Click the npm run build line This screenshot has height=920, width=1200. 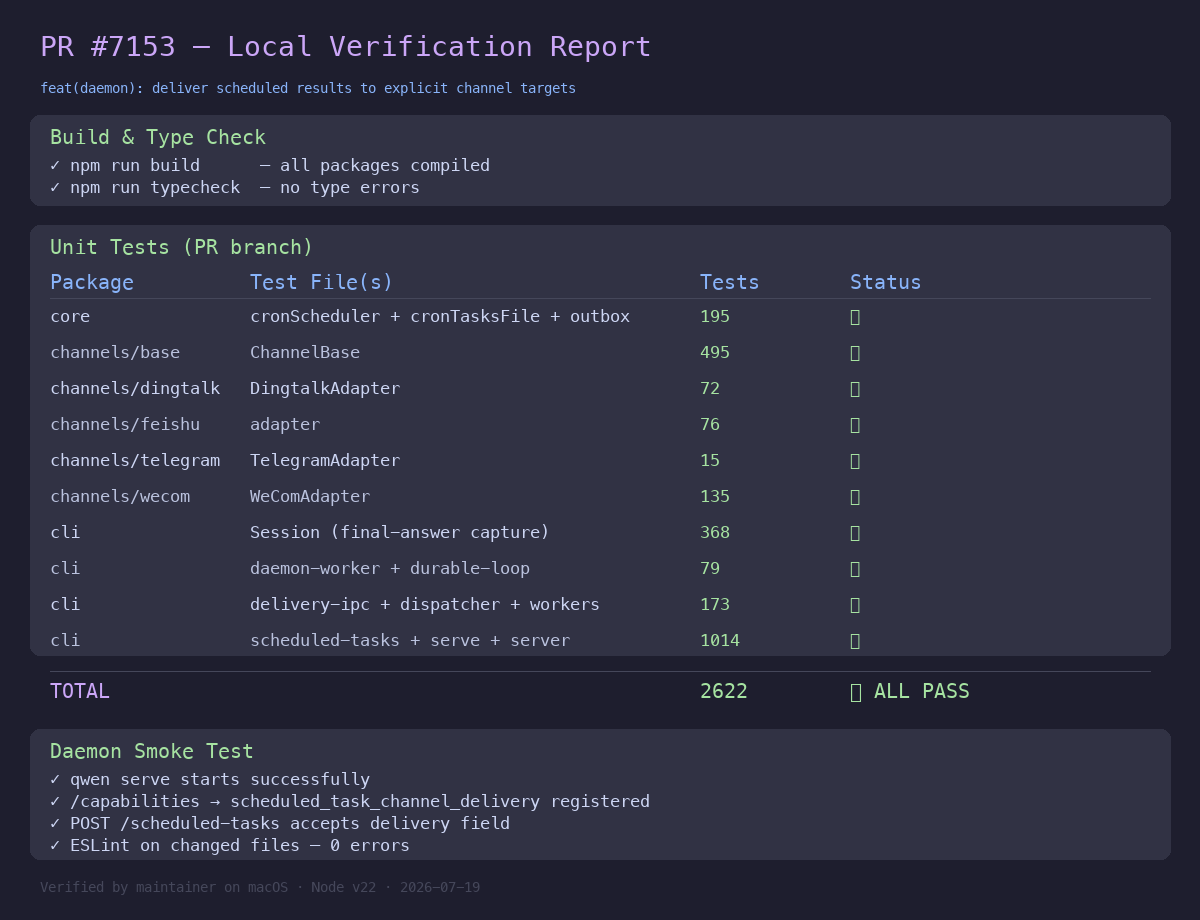pyautogui.click(x=270, y=165)
